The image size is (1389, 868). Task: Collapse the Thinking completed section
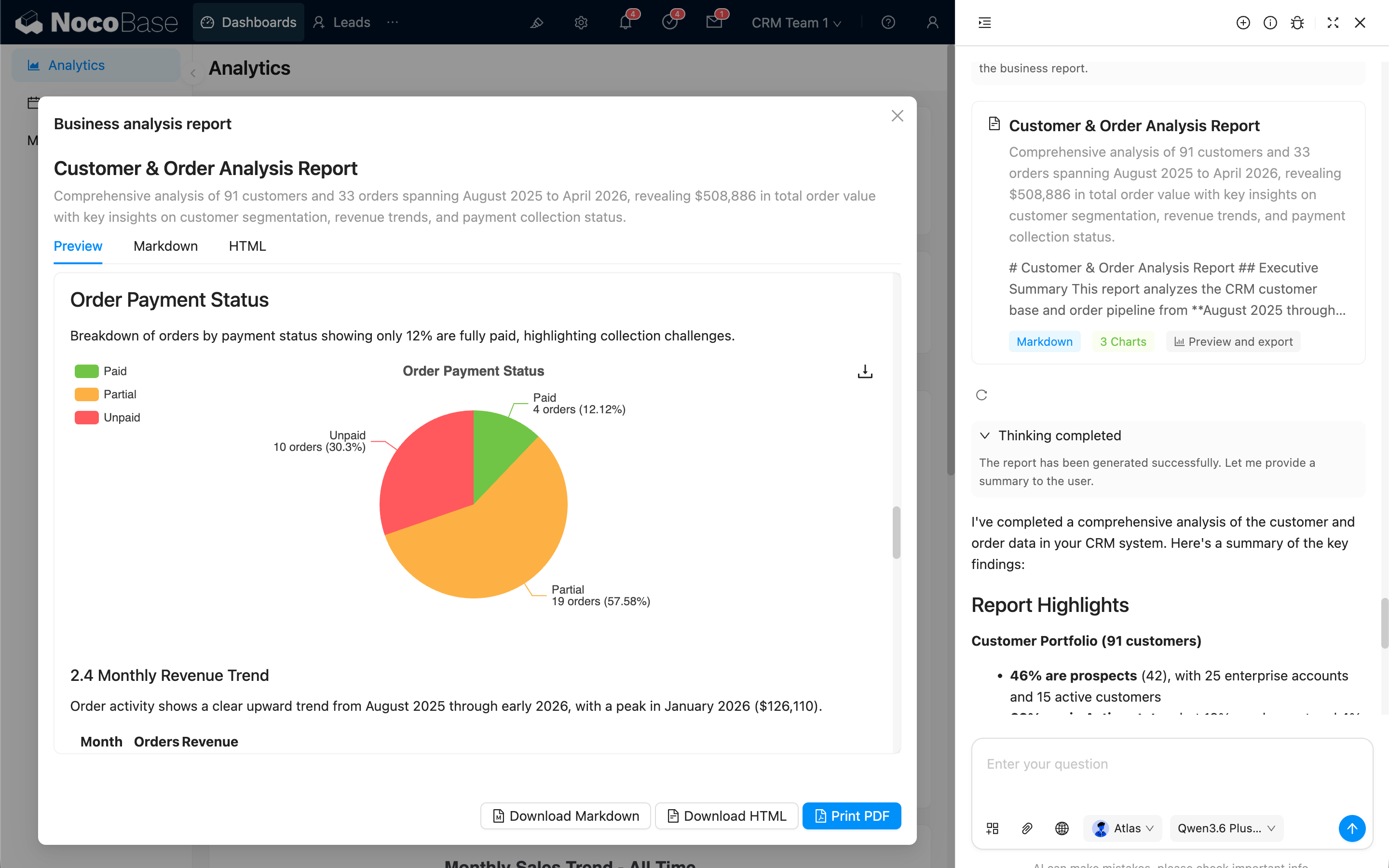coord(984,436)
